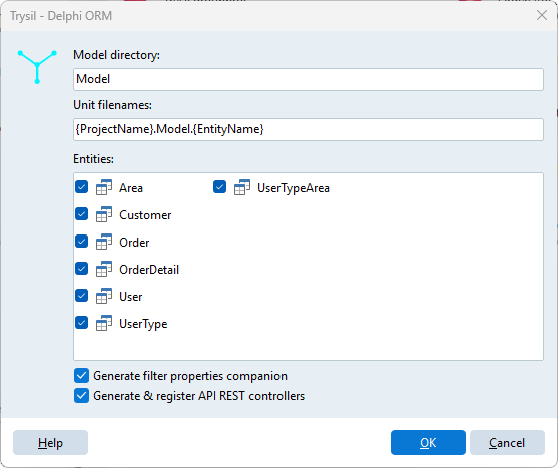Focus the Unit filenames input field
The height and width of the screenshot is (468, 558).
coord(308,129)
